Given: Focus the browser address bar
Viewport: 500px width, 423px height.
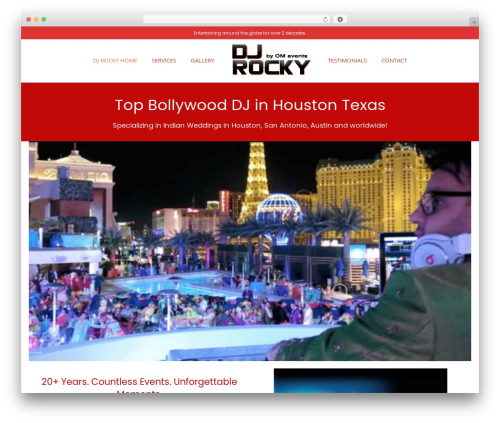Looking at the screenshot, I should tap(237, 20).
